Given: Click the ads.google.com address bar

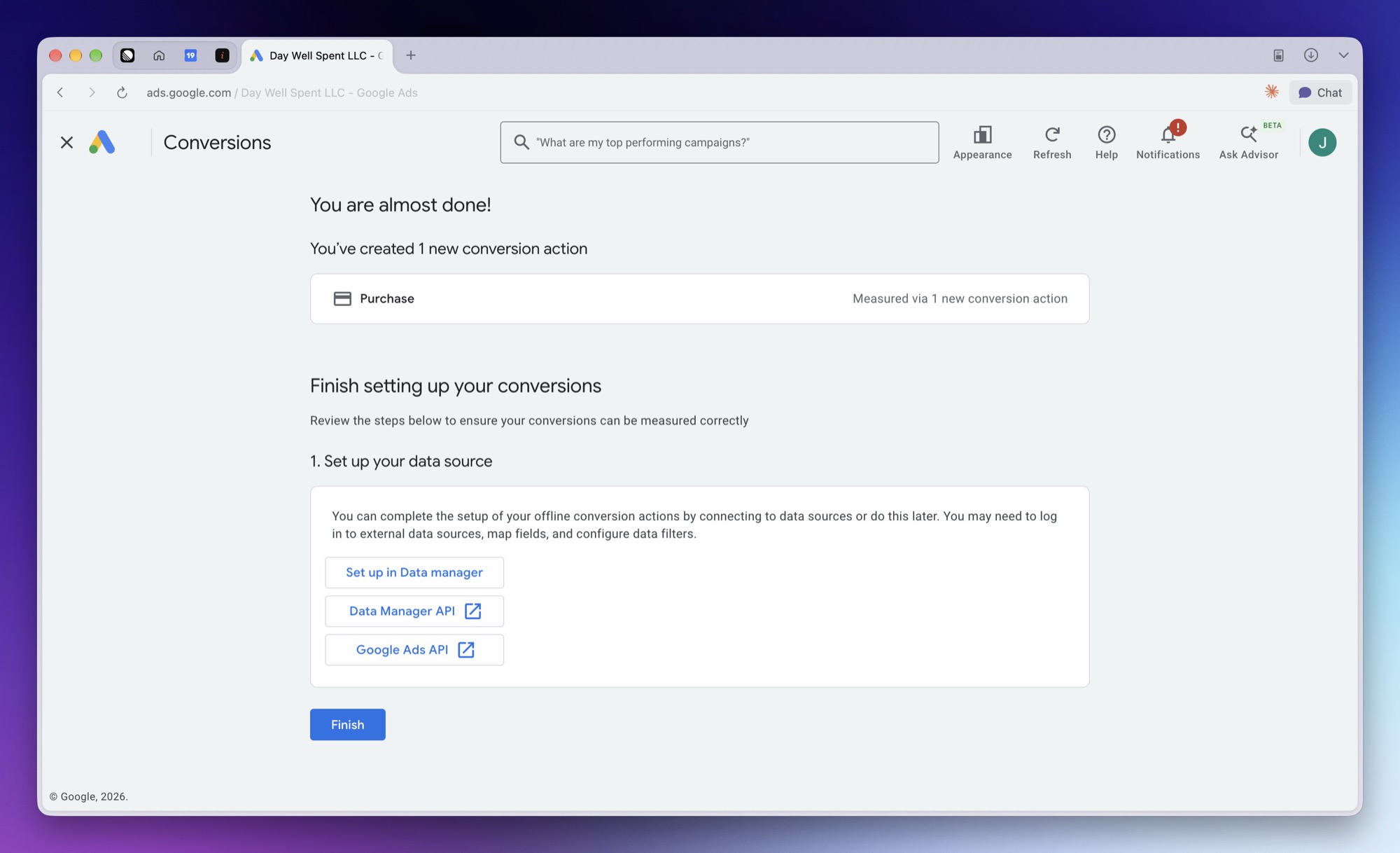Looking at the screenshot, I should click(x=281, y=92).
